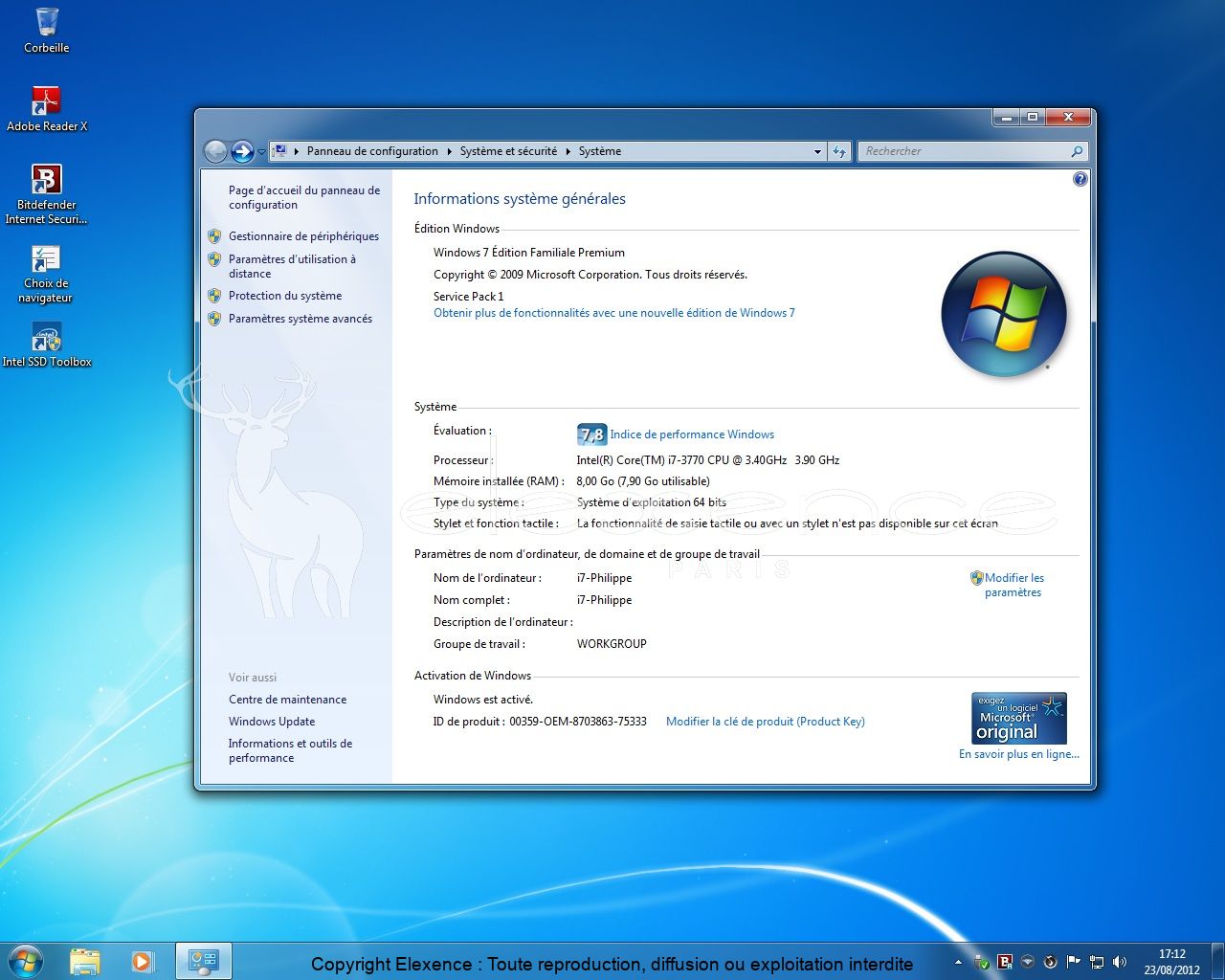The width and height of the screenshot is (1225, 980).
Task: Select the Choix de navigateur shortcut
Action: tap(46, 274)
